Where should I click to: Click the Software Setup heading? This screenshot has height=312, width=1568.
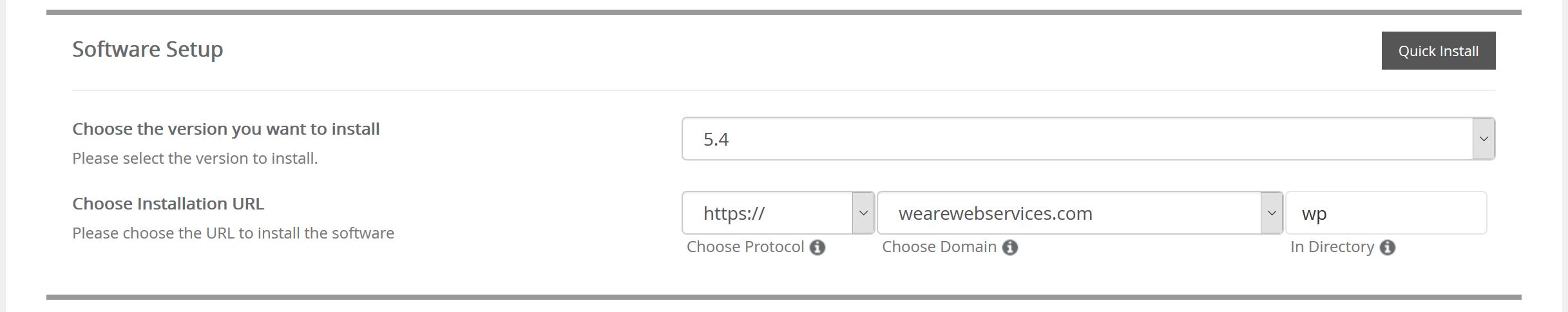[148, 49]
